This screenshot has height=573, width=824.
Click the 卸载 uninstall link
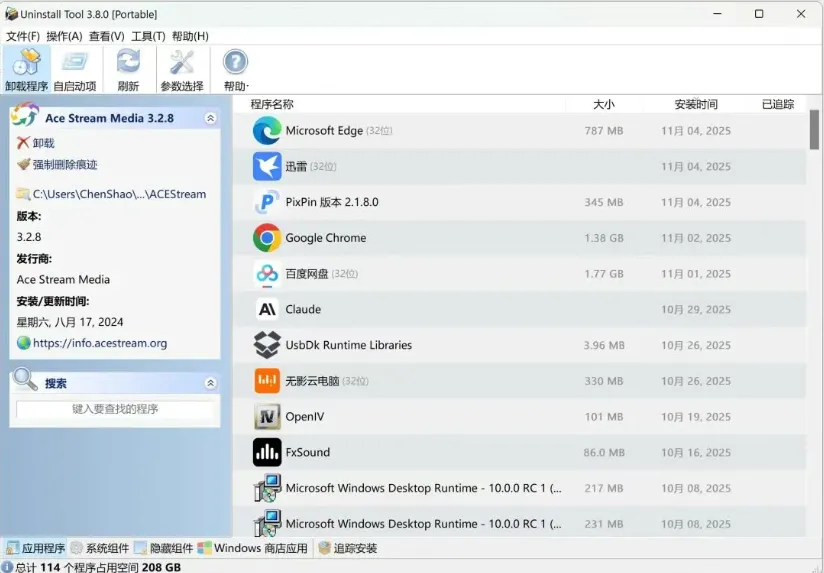(44, 143)
